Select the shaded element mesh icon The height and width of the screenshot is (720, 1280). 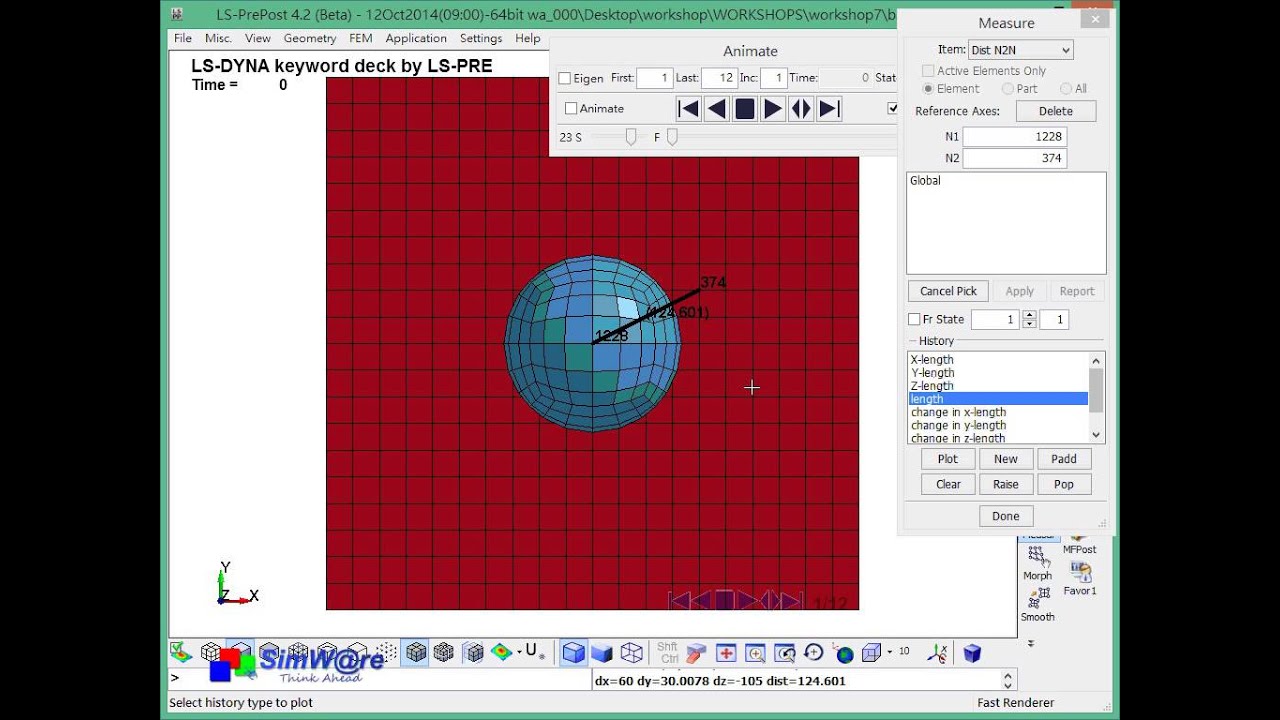(416, 653)
